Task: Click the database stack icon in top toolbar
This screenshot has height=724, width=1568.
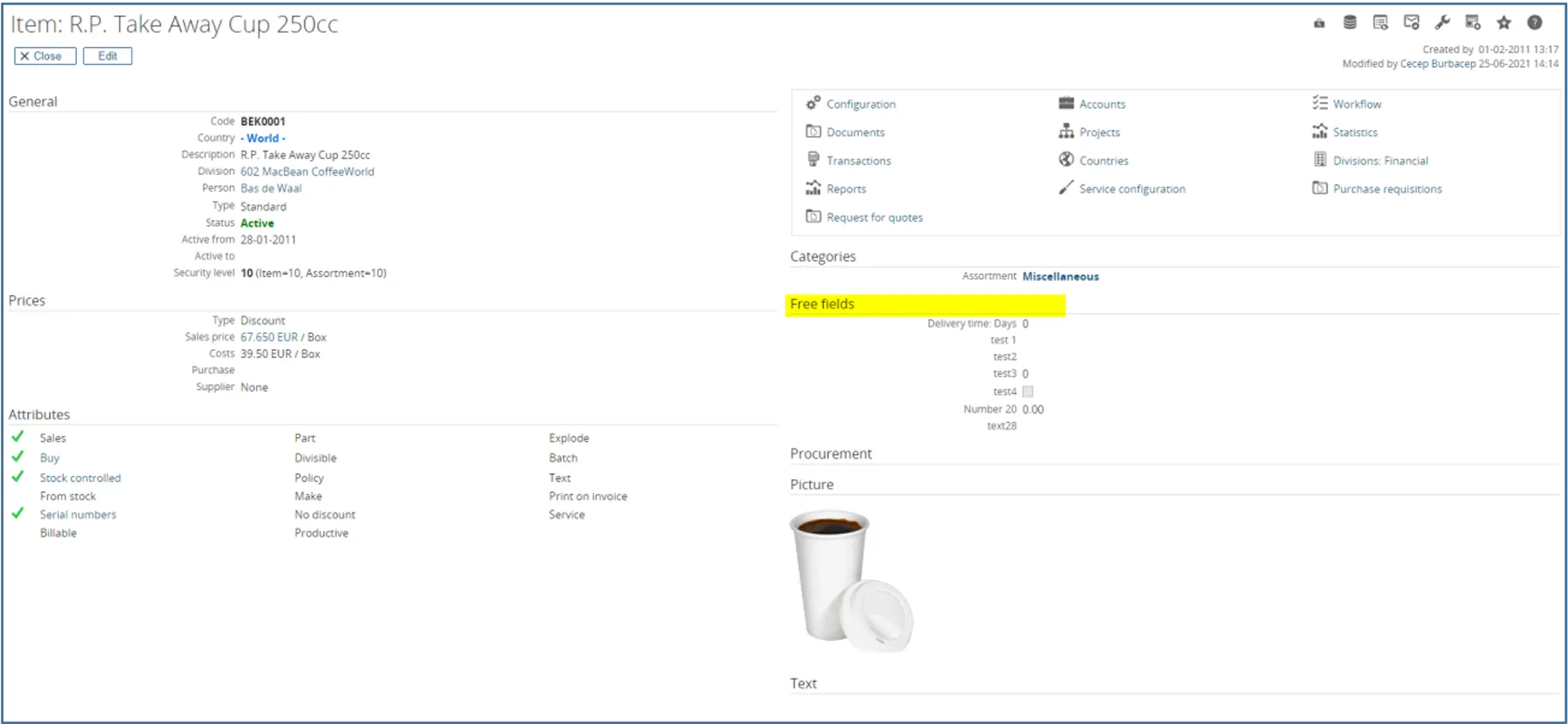Action: (1350, 23)
